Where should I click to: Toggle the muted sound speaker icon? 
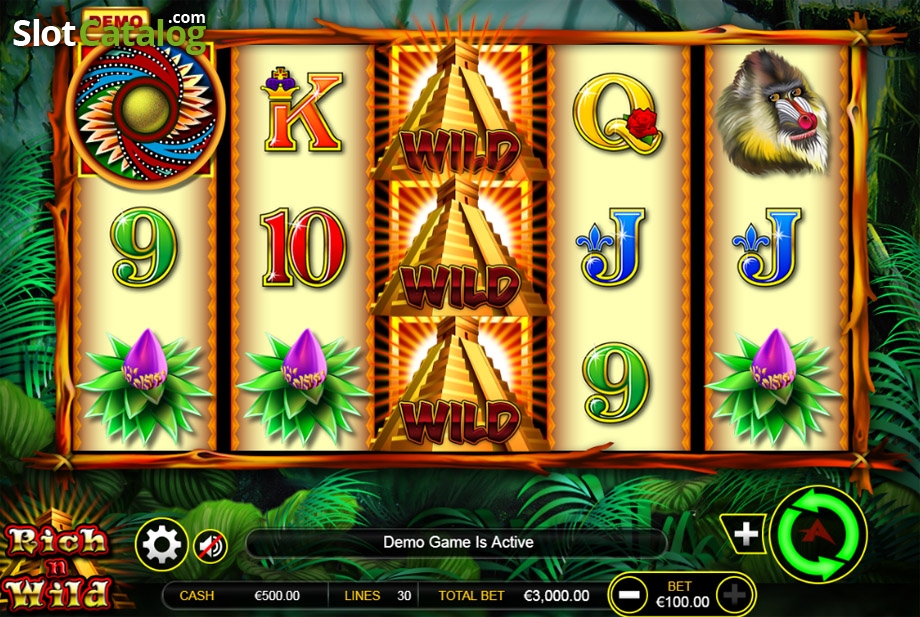[x=211, y=547]
